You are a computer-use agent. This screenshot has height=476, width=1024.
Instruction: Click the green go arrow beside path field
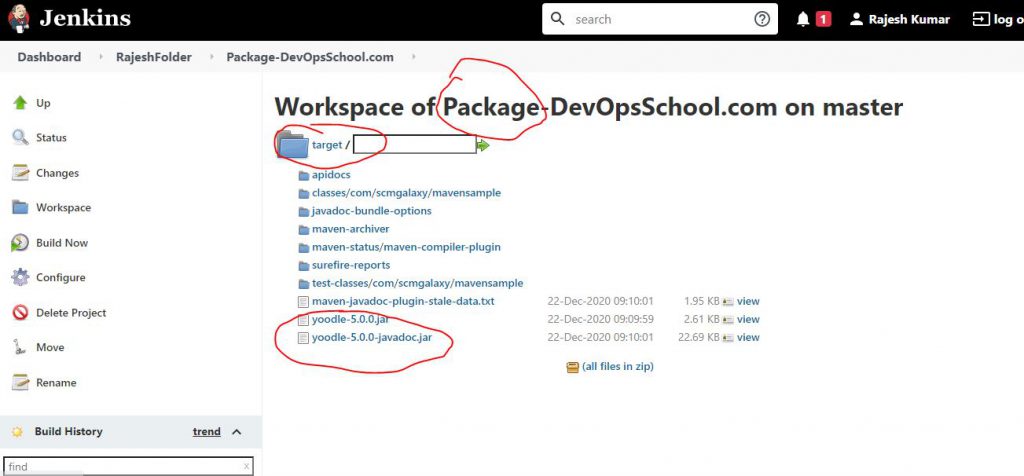484,145
